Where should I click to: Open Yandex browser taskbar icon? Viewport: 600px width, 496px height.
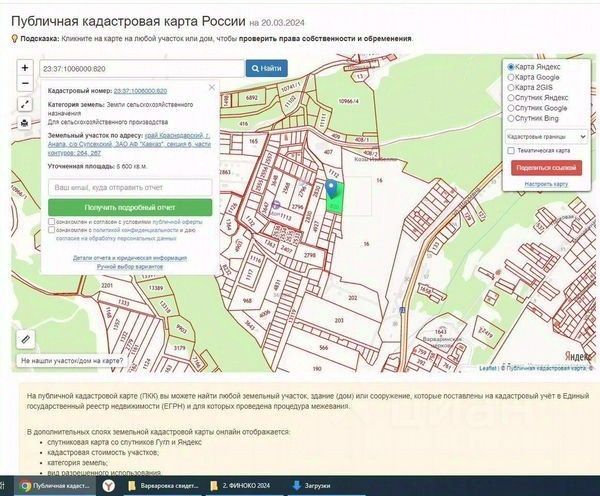(109, 486)
